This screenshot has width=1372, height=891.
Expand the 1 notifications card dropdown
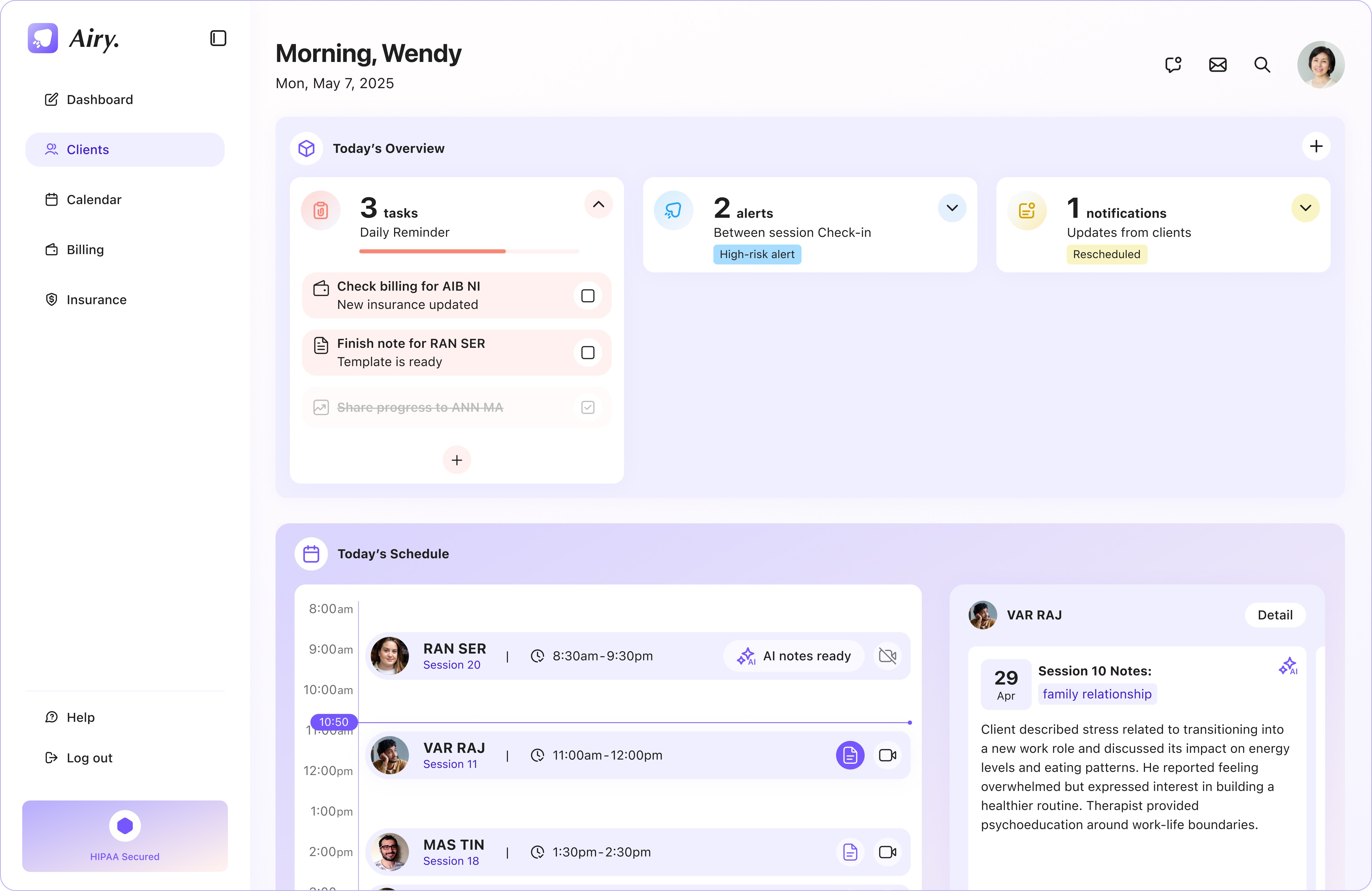pos(1305,208)
